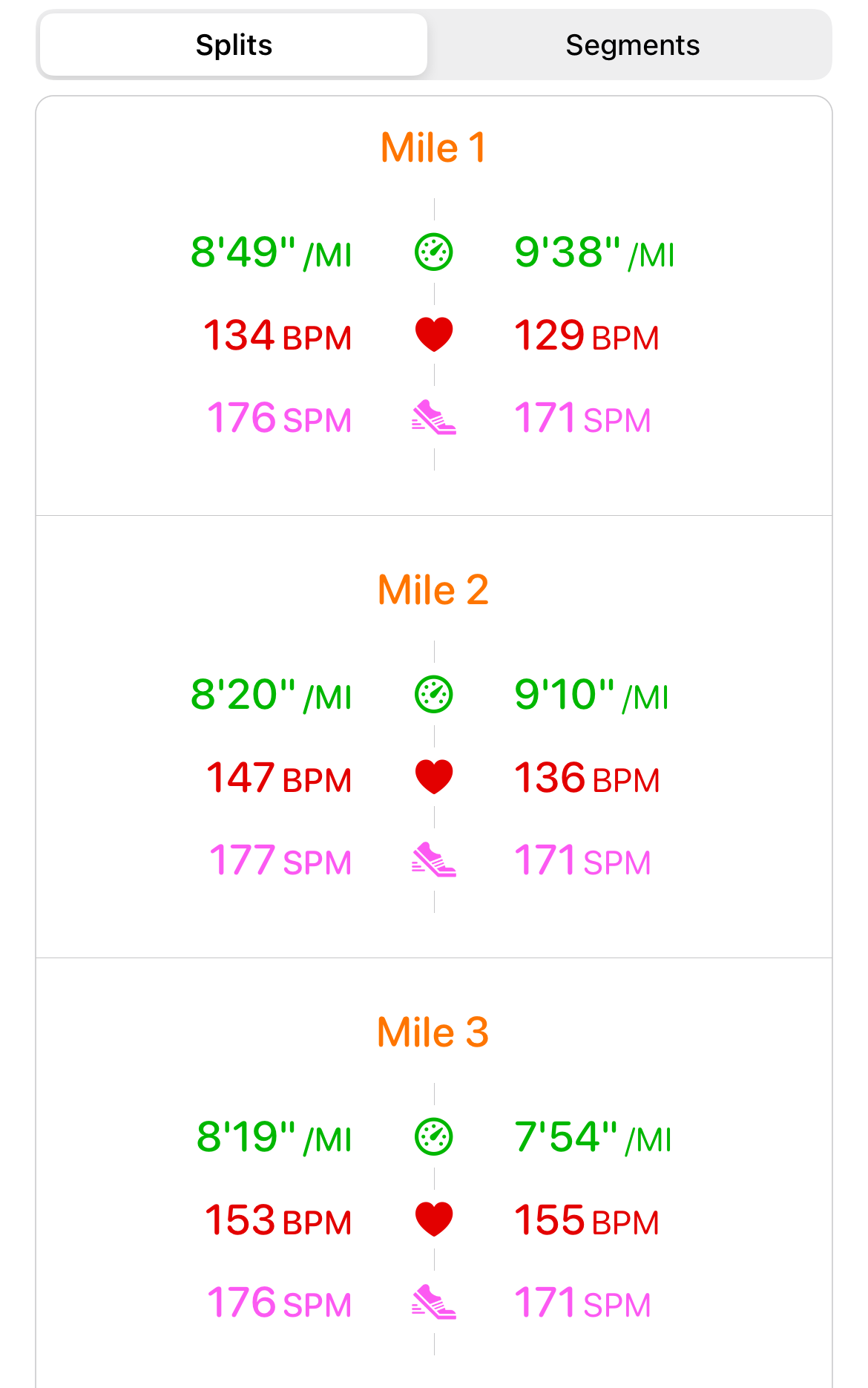868x1388 pixels.
Task: Click the Mile 2 running shoe icon
Action: [434, 860]
